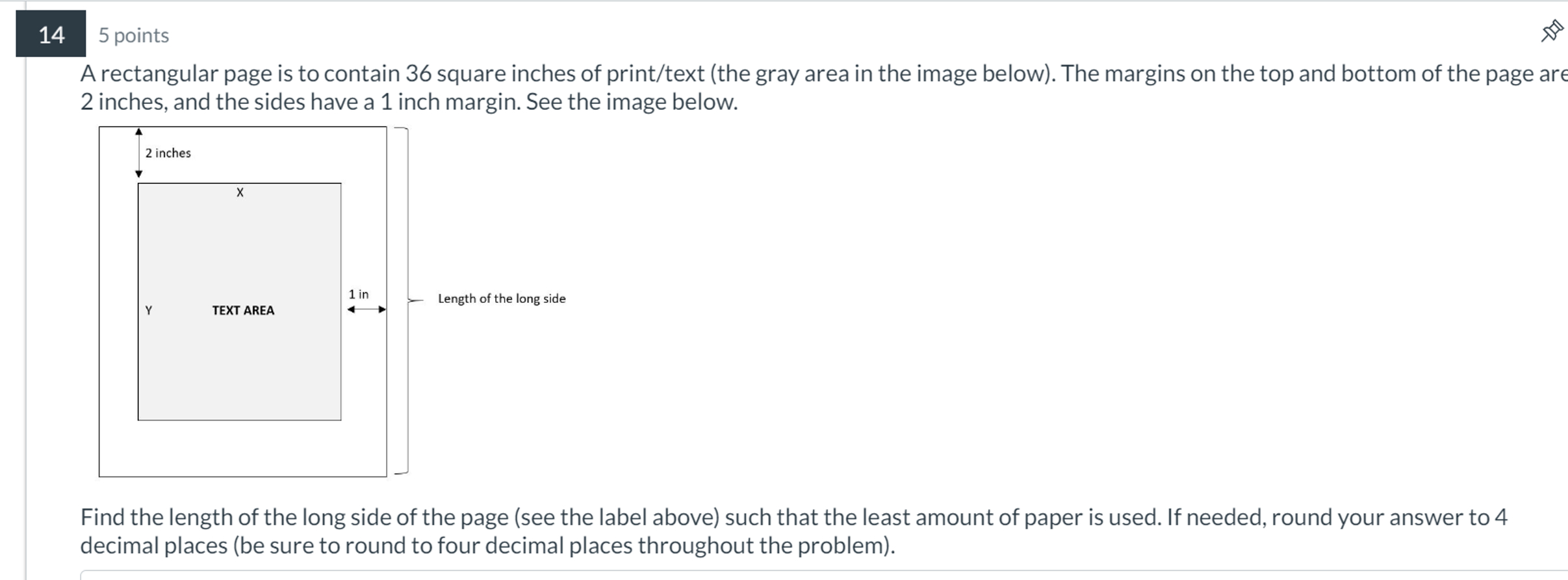Click the right arrowhead of the 1 in dimension
Image resolution: width=1568 pixels, height=580 pixels.
click(381, 310)
